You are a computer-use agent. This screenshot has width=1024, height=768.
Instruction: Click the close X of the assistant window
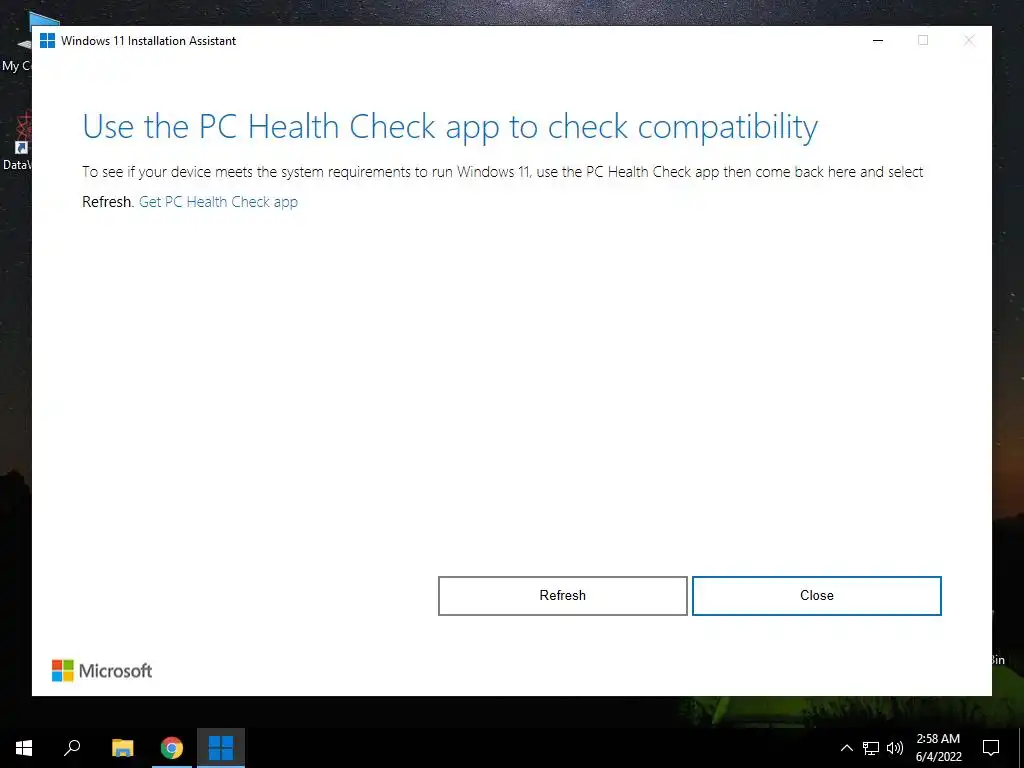click(969, 40)
